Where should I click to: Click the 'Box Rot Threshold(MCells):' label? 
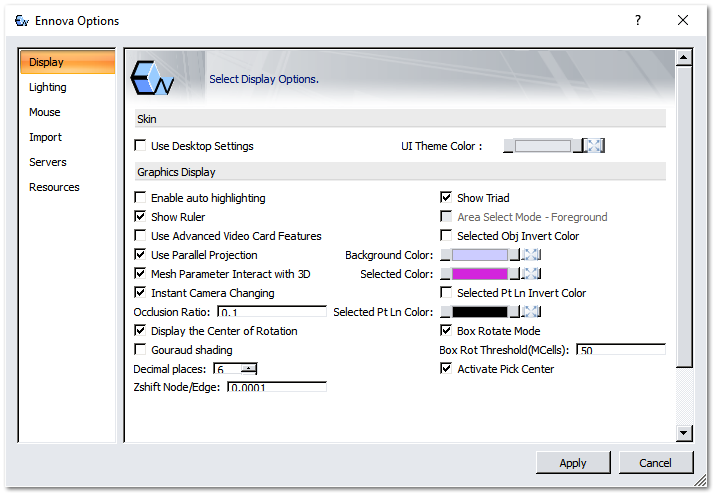[x=504, y=350]
